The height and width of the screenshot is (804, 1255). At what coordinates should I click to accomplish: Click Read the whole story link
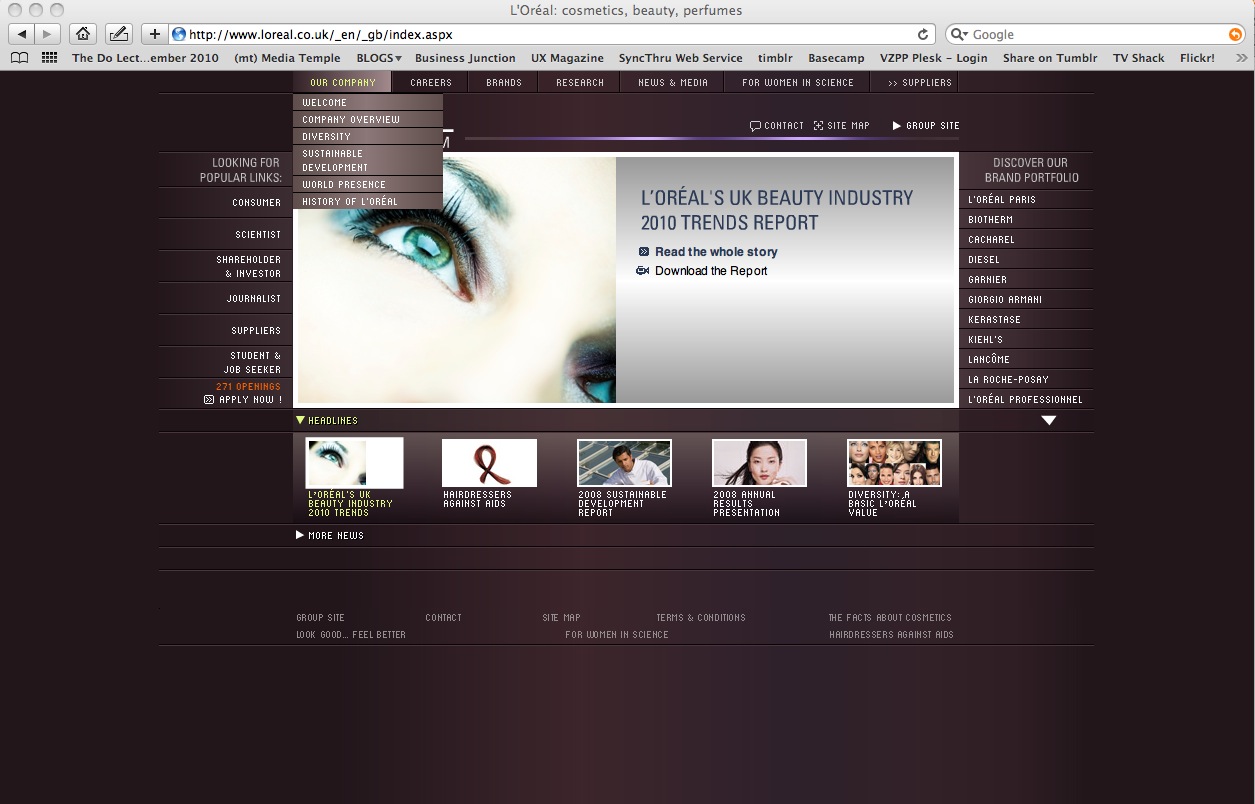(x=715, y=252)
